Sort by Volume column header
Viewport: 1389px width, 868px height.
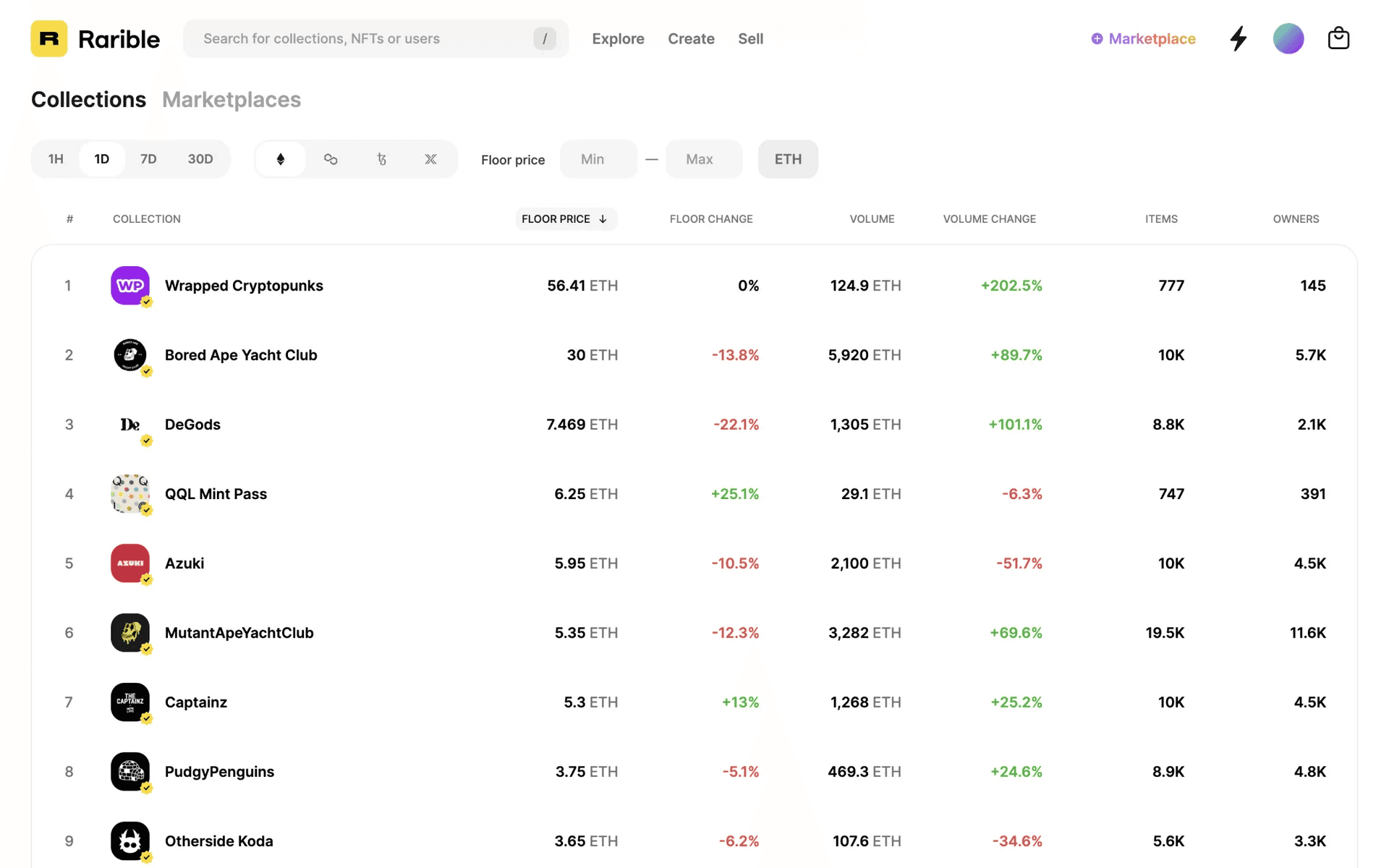[872, 219]
